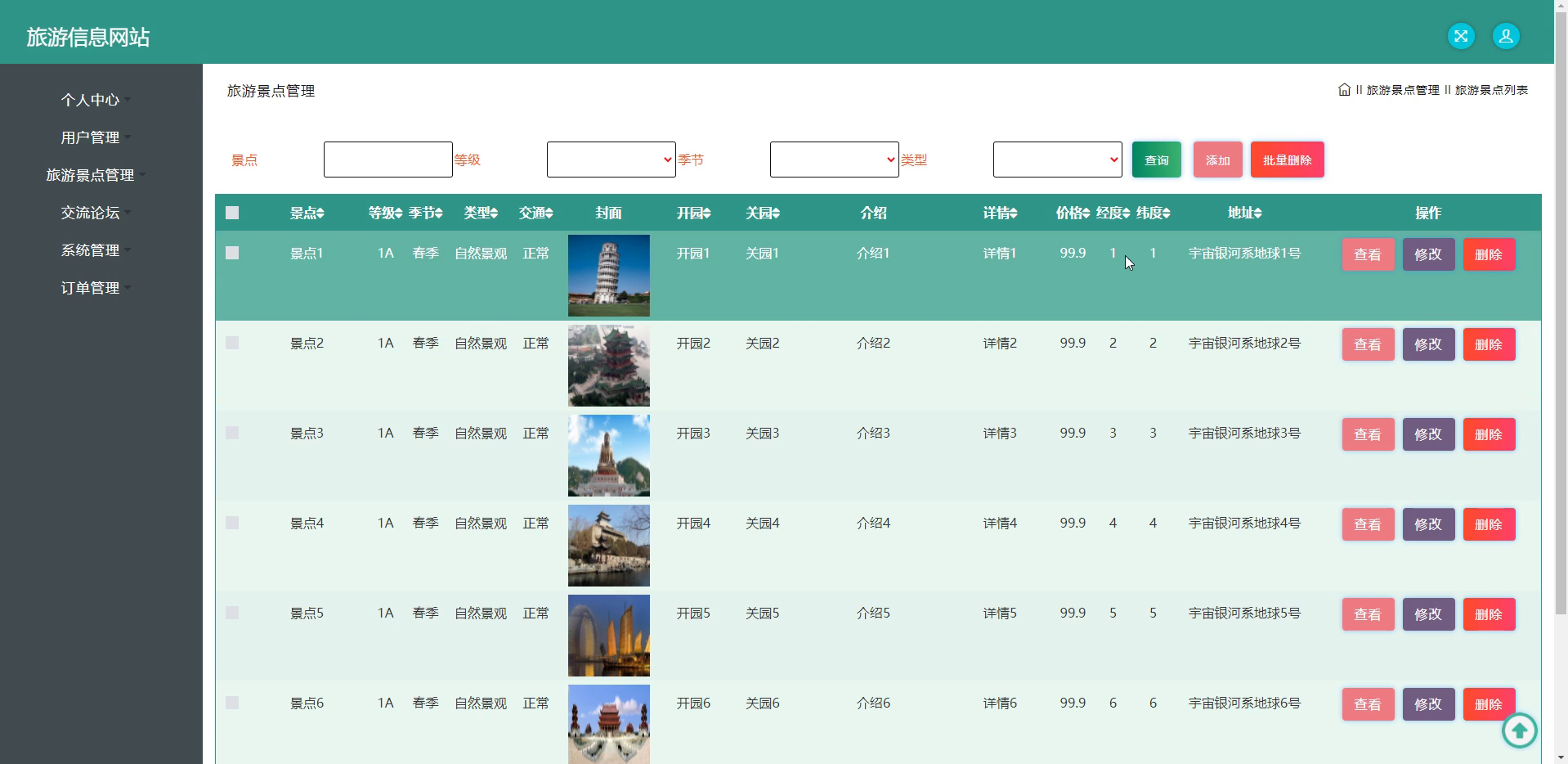Check the box for 景点1 row

pos(232,253)
